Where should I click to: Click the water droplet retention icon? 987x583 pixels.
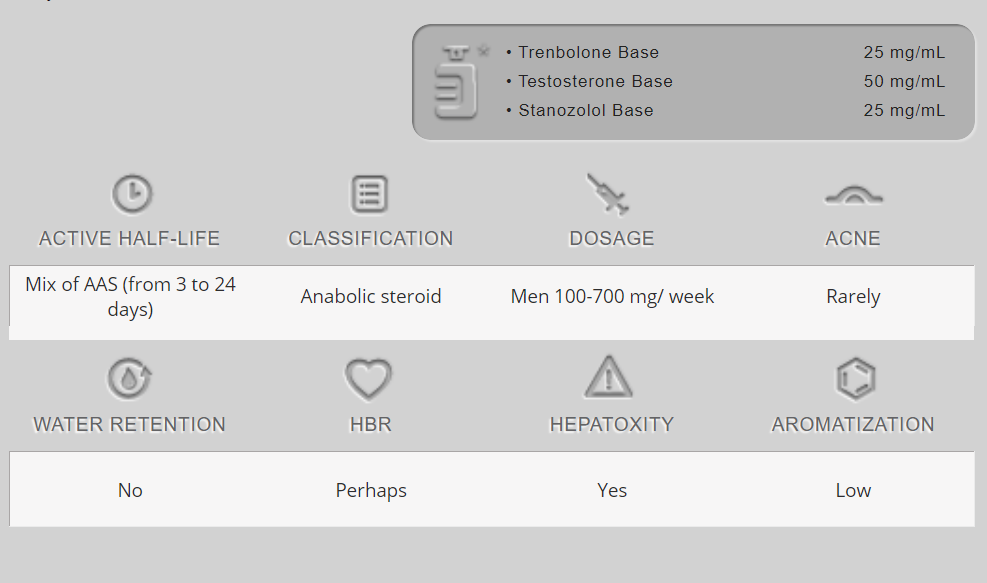coord(130,379)
